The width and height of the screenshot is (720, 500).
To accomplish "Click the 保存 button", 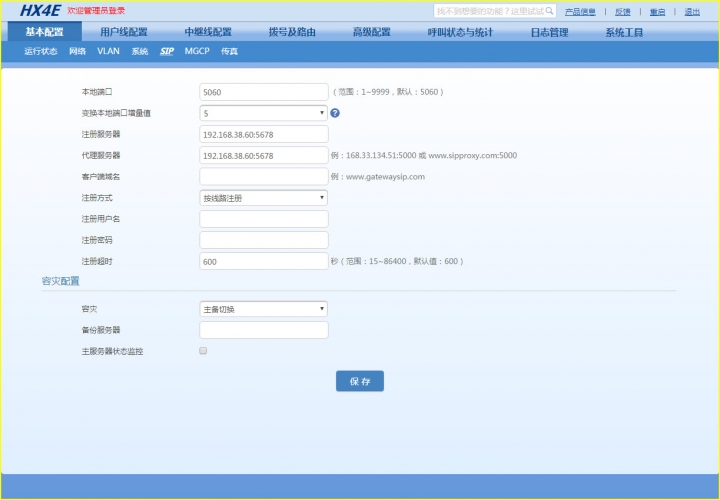I will point(360,381).
